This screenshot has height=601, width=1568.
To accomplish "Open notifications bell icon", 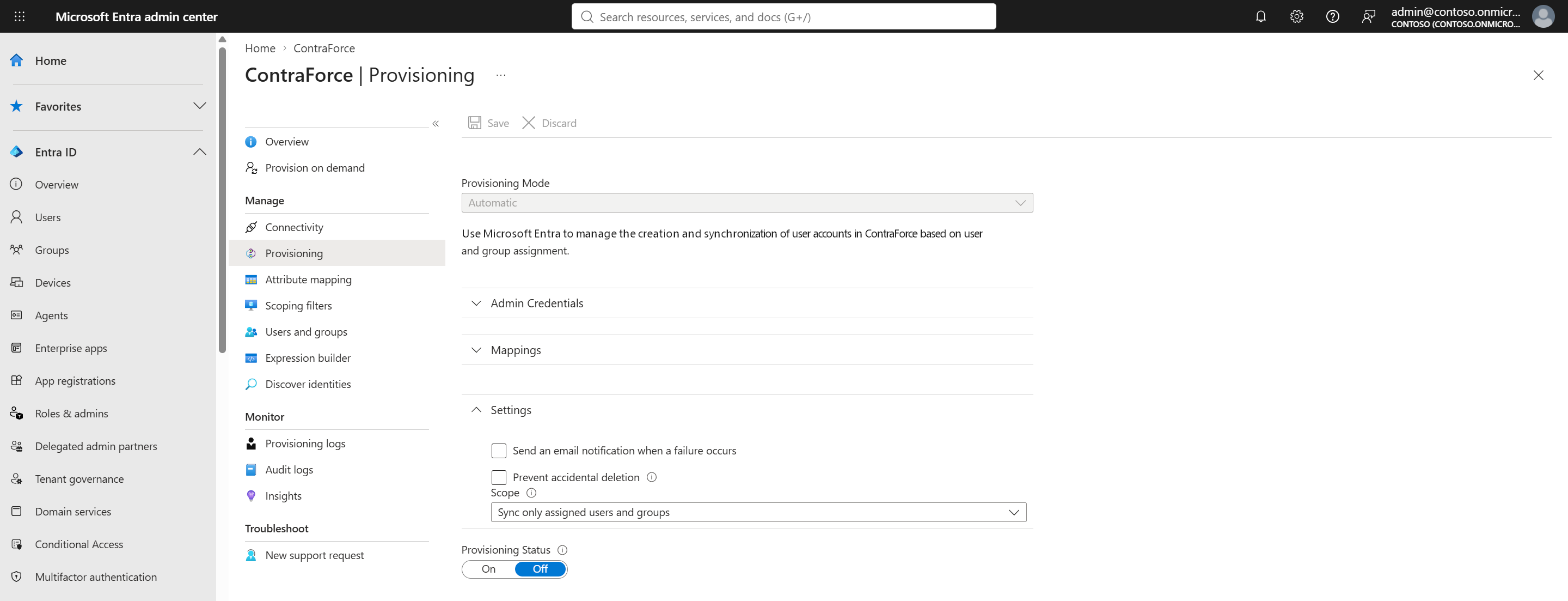I will (1261, 17).
